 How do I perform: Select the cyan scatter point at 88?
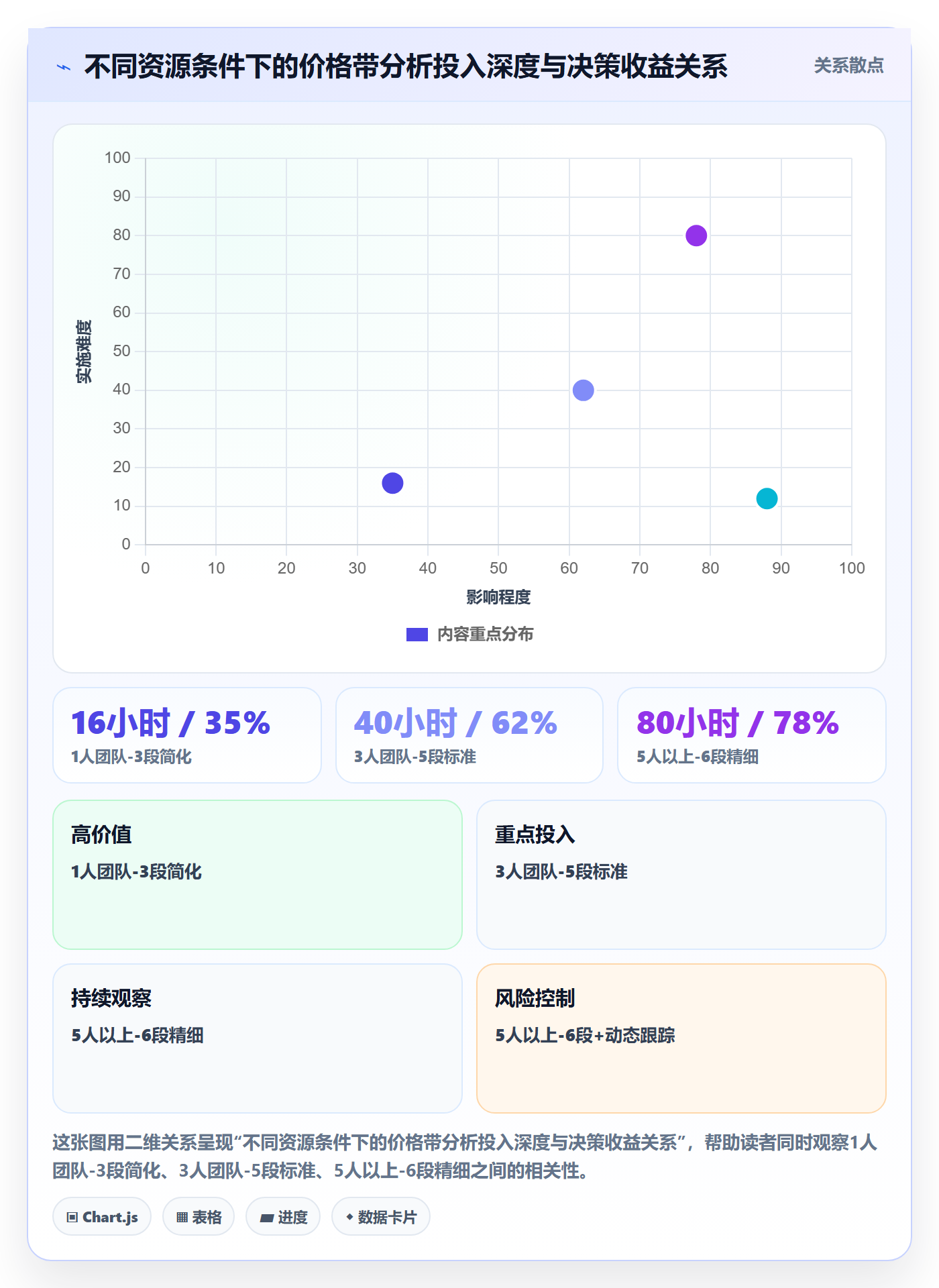pos(767,498)
